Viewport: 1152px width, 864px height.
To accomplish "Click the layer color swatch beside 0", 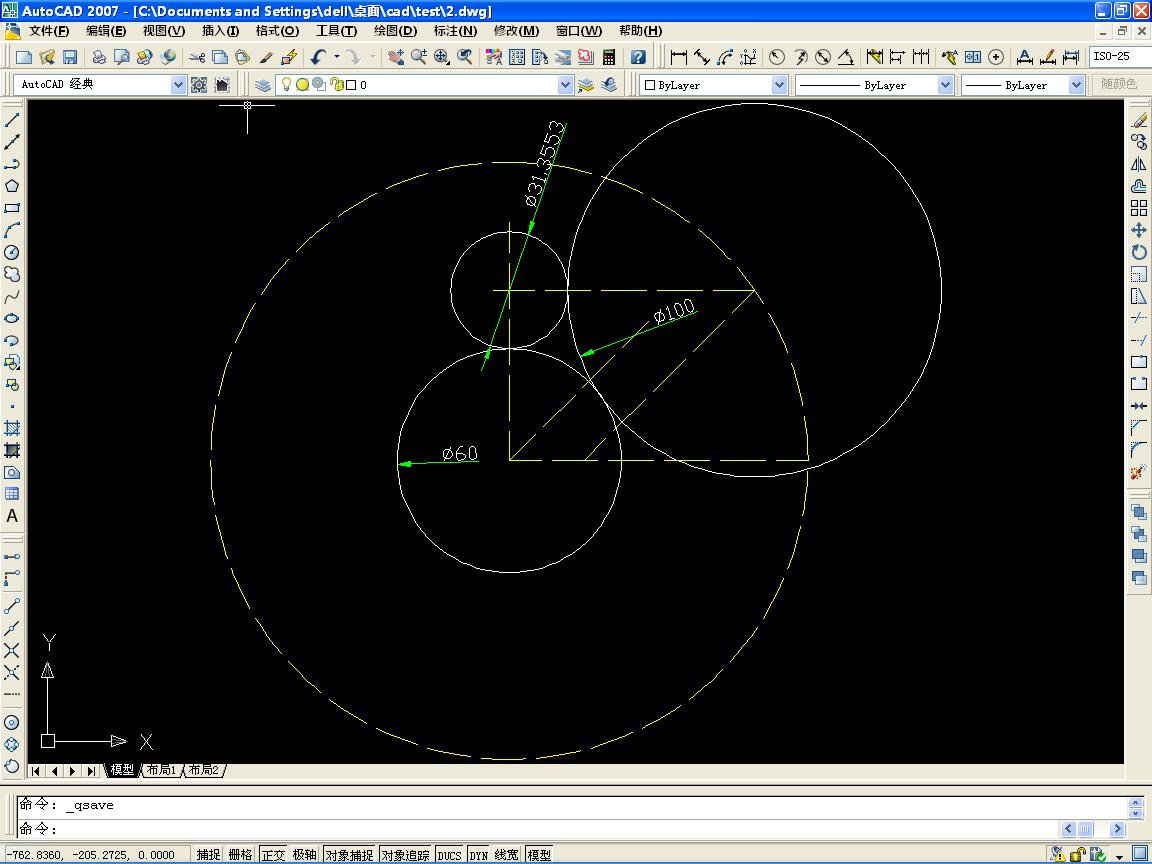I will click(351, 85).
